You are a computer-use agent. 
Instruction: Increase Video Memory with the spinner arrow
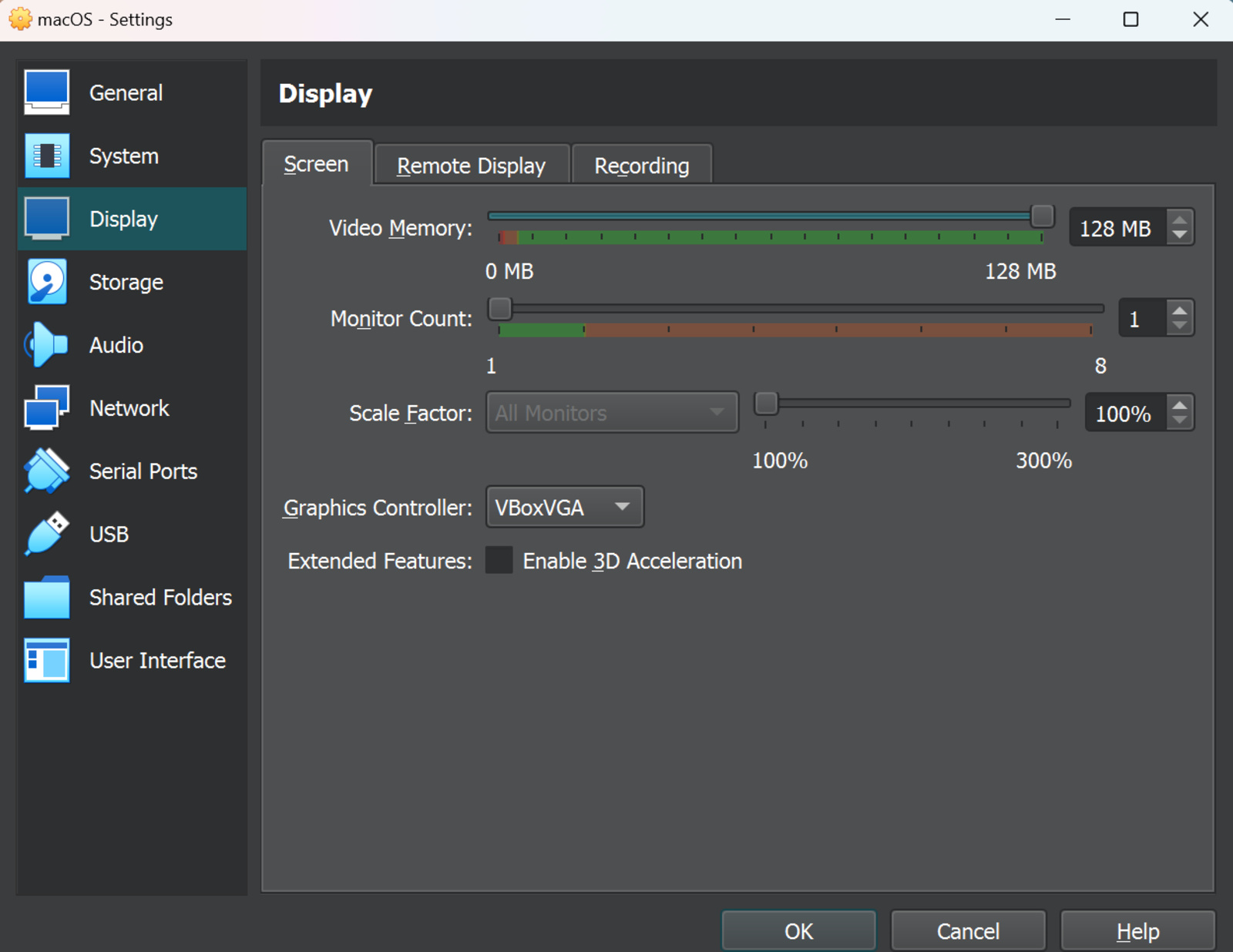click(x=1179, y=220)
